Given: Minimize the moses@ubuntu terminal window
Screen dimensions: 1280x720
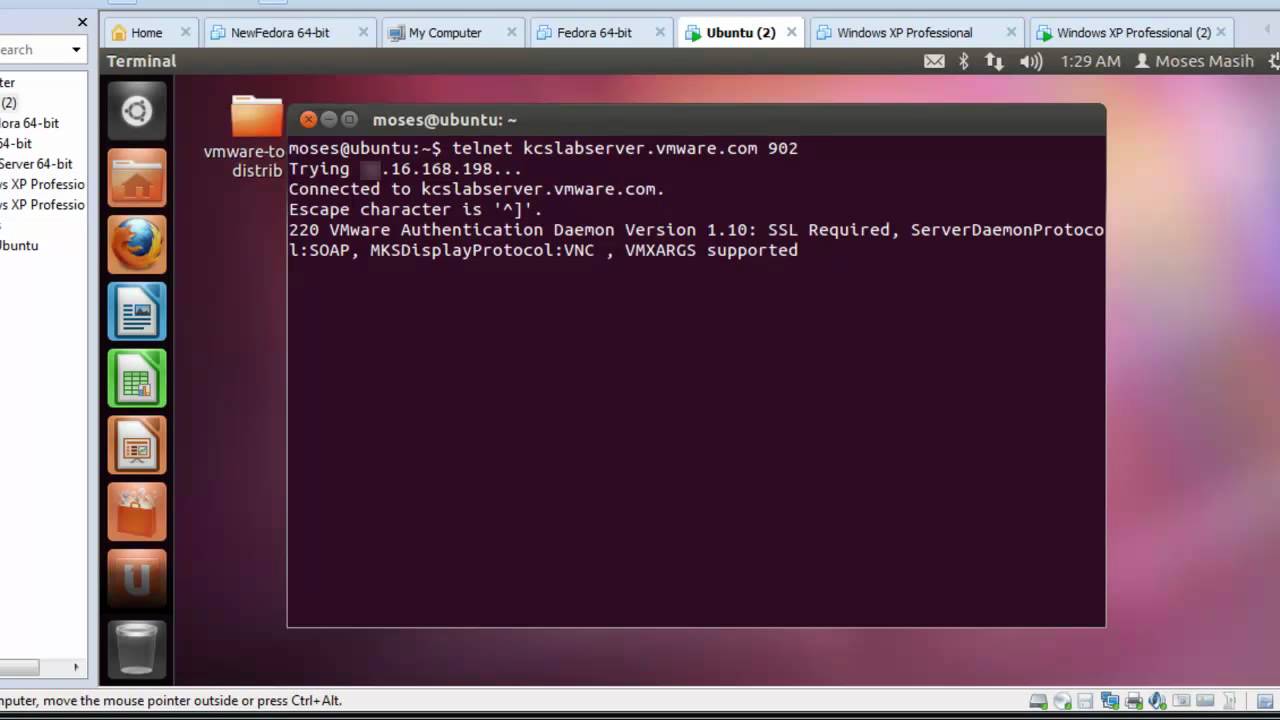Looking at the screenshot, I should pos(329,120).
